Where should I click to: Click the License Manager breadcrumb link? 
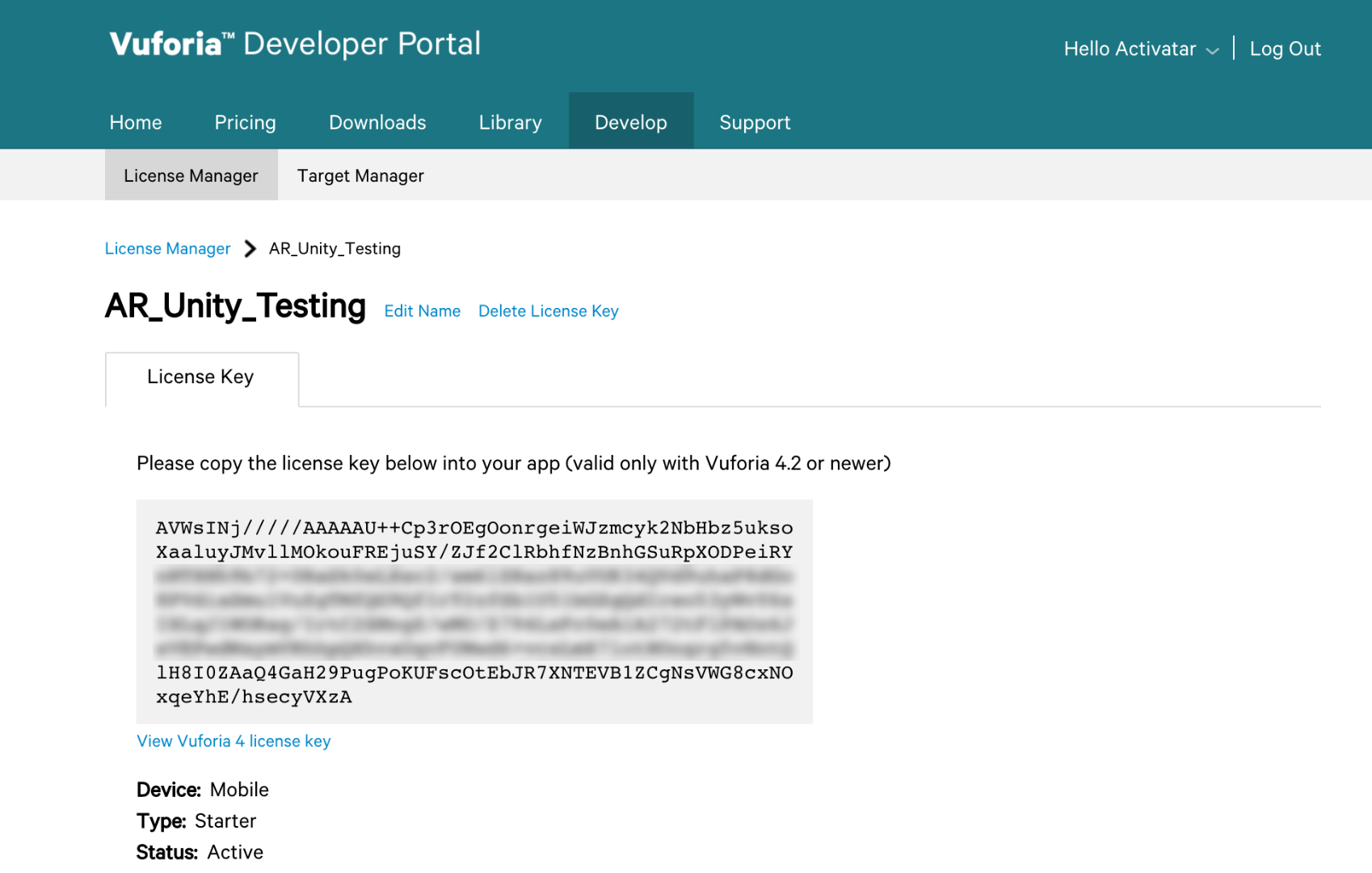[167, 249]
